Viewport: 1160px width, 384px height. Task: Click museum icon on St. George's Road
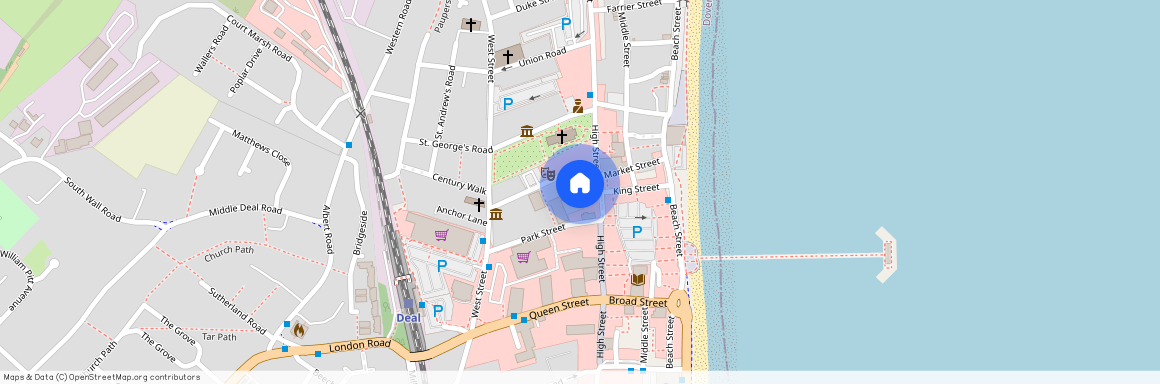point(527,131)
